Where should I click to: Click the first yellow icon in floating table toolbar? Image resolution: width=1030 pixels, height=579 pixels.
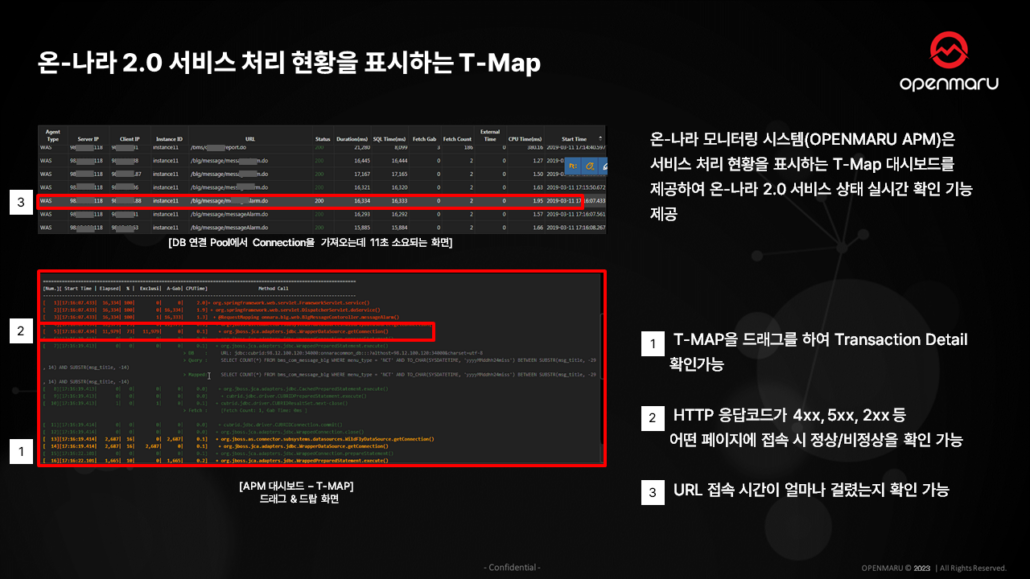pos(574,166)
